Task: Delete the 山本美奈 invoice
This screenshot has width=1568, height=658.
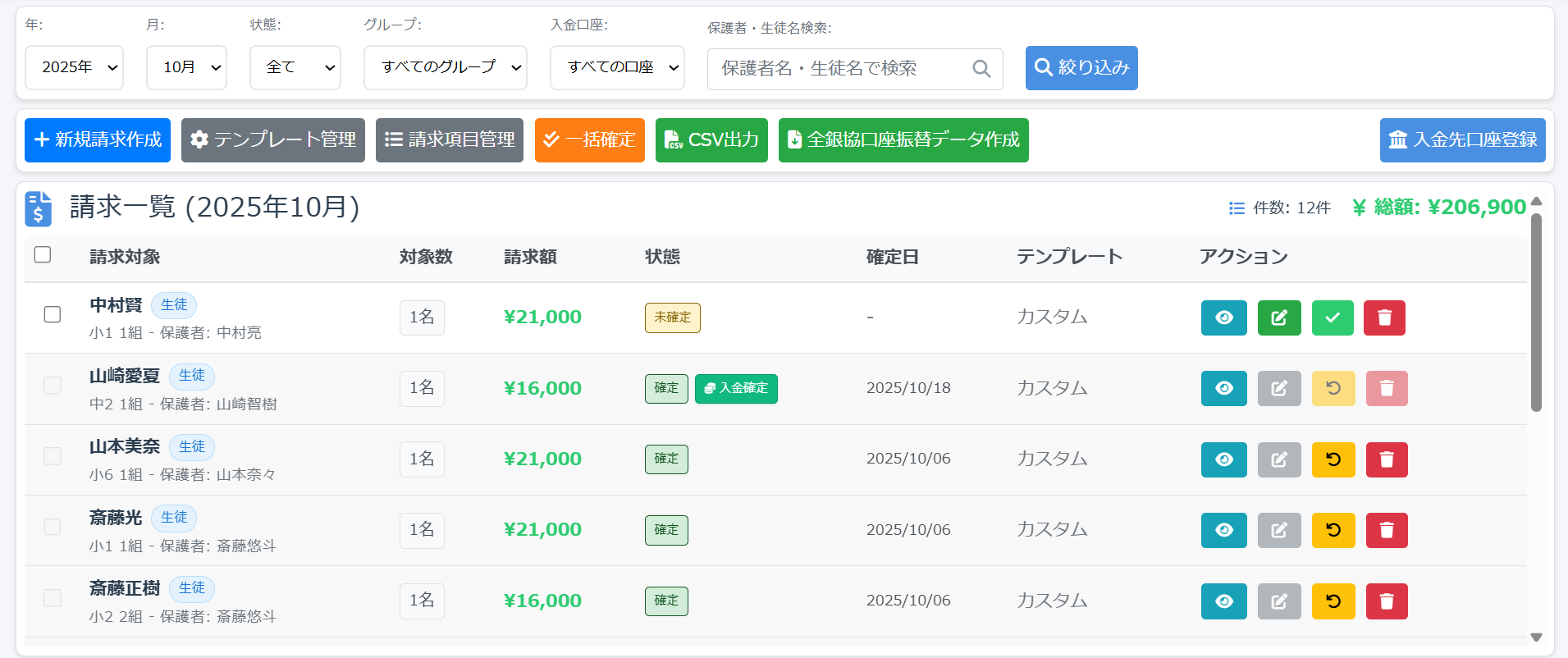Action: 1387,459
